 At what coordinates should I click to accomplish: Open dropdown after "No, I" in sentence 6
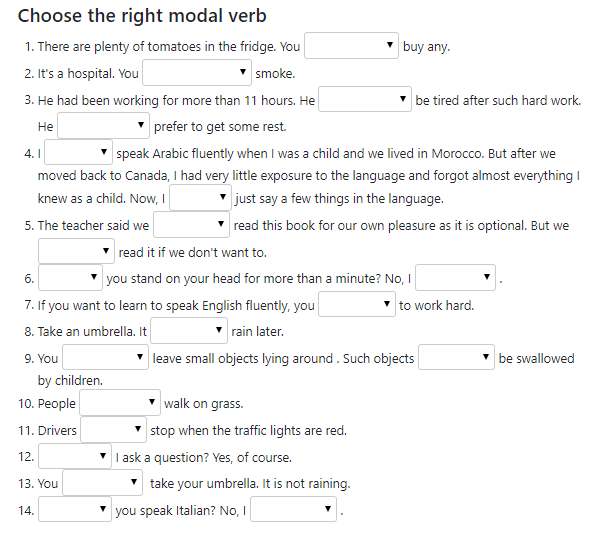click(455, 278)
